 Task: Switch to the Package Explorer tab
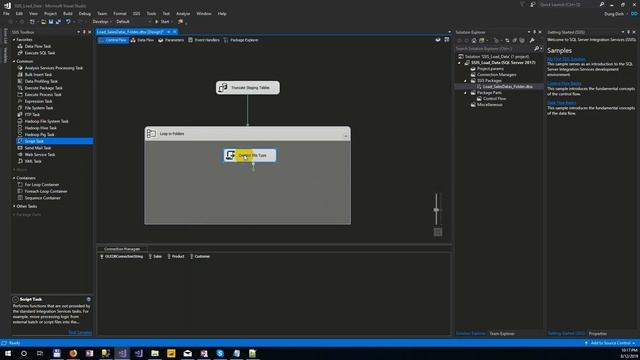click(240, 40)
